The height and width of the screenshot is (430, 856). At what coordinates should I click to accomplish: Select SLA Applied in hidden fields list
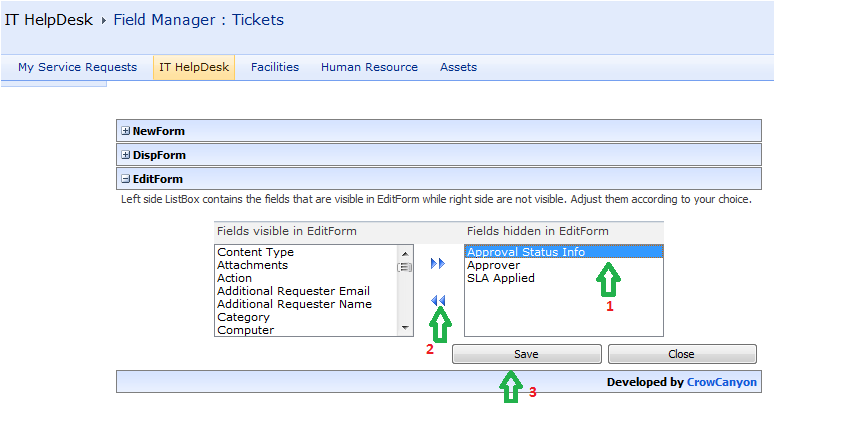500,278
